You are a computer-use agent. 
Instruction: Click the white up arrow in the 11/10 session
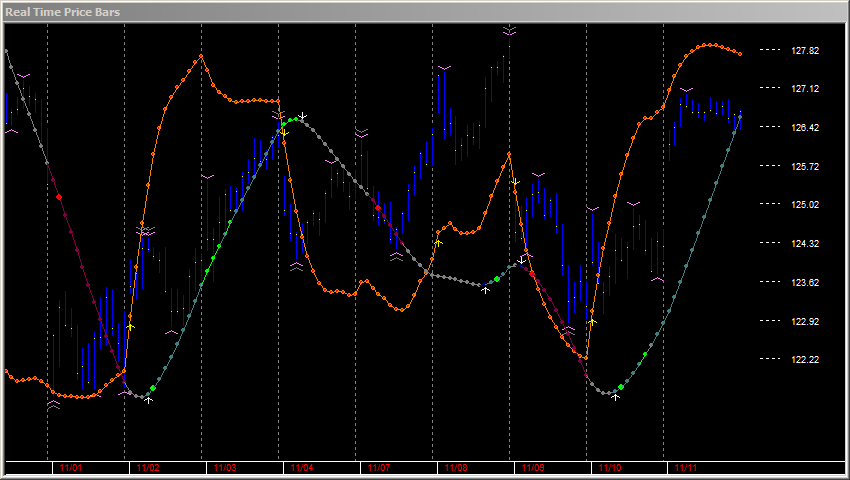click(615, 397)
